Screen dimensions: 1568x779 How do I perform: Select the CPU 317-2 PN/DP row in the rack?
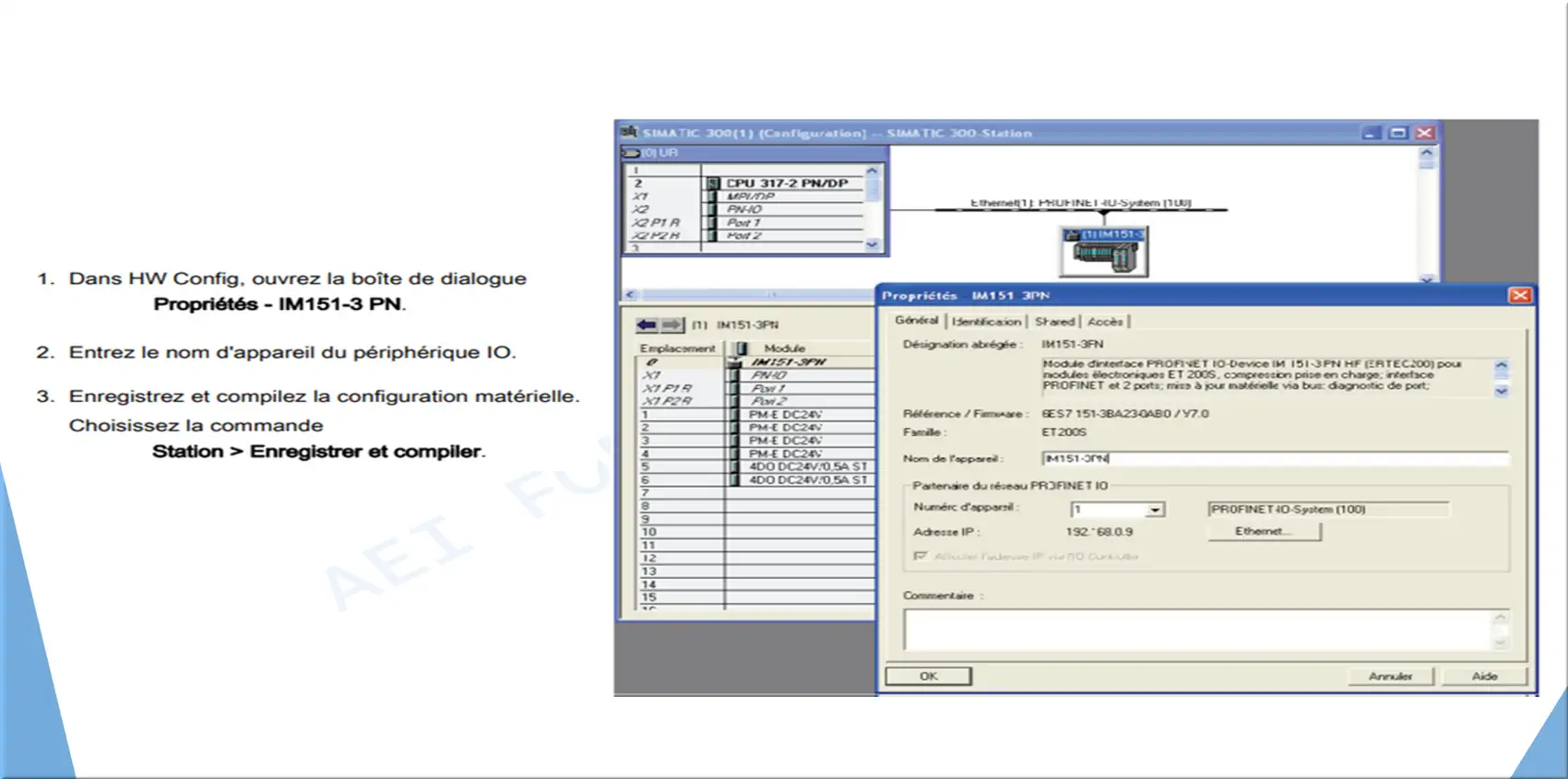click(x=746, y=183)
